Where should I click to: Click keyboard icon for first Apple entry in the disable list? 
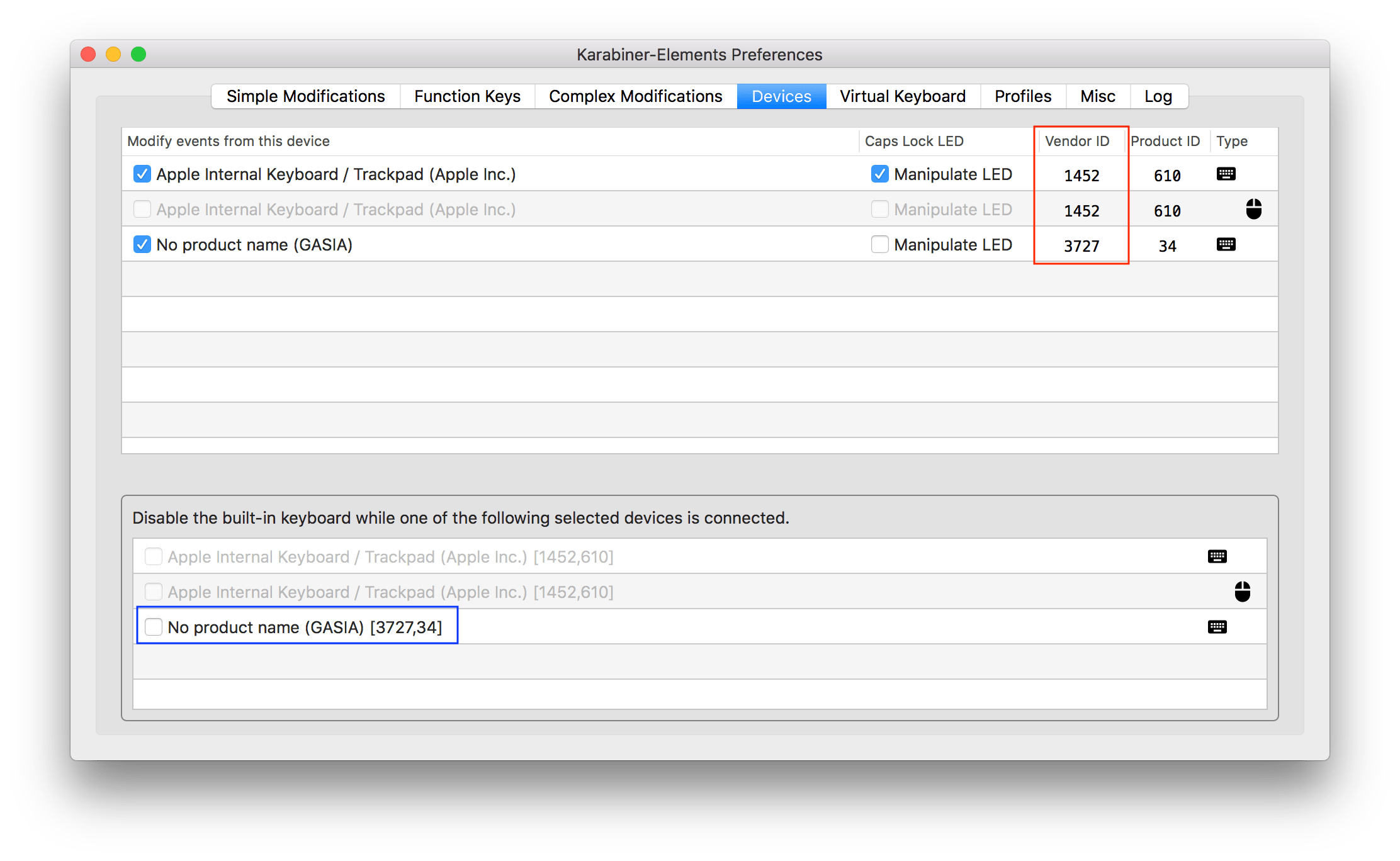tap(1217, 556)
